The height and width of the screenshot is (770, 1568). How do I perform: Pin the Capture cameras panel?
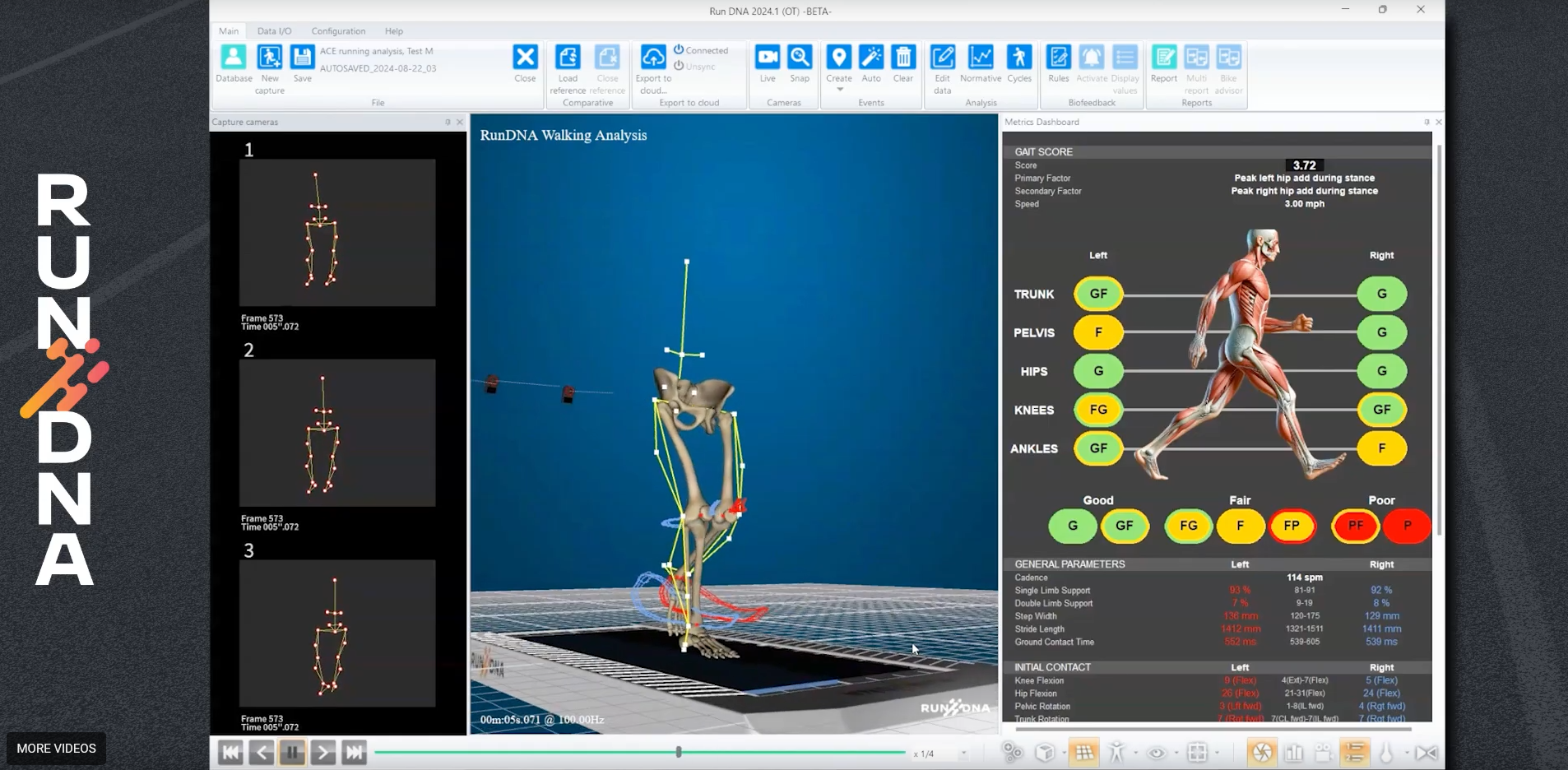click(x=448, y=122)
